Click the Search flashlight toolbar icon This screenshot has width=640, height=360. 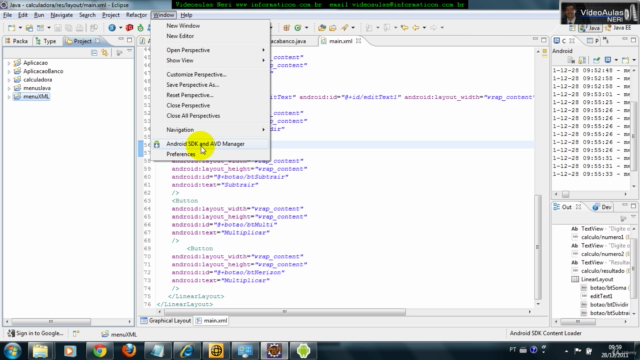345,28
